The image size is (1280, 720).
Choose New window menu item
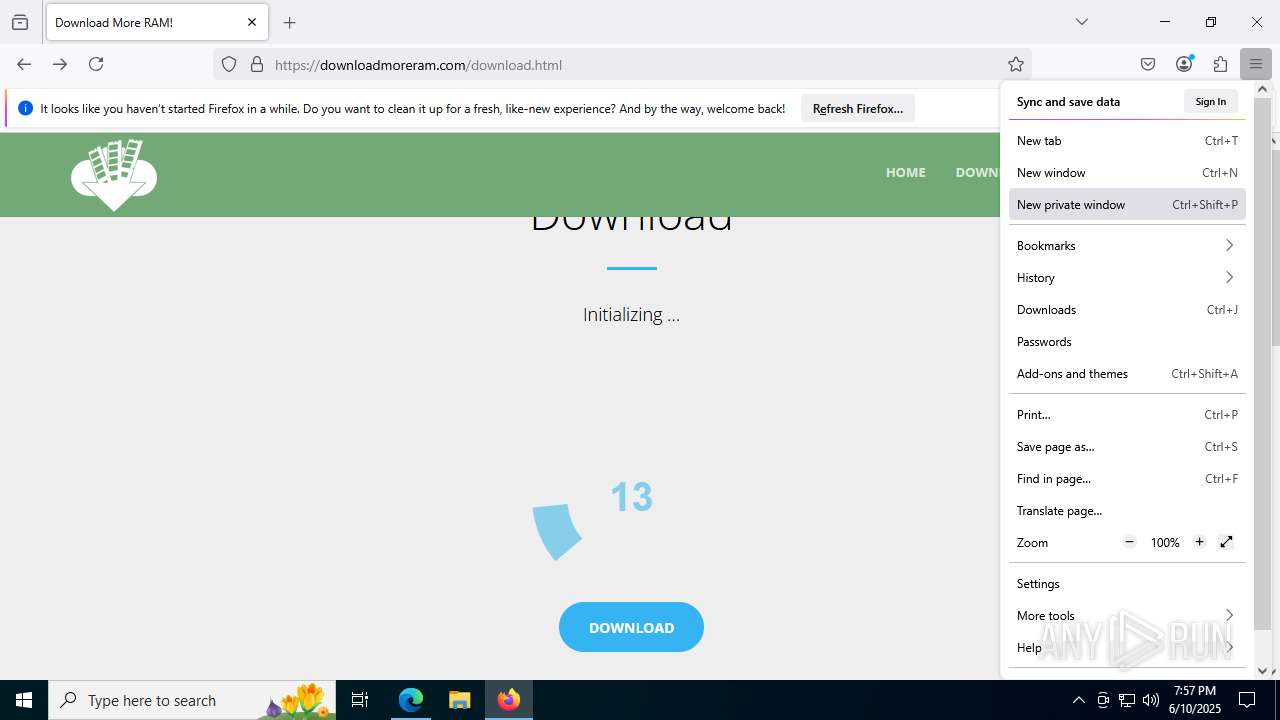tap(1127, 173)
